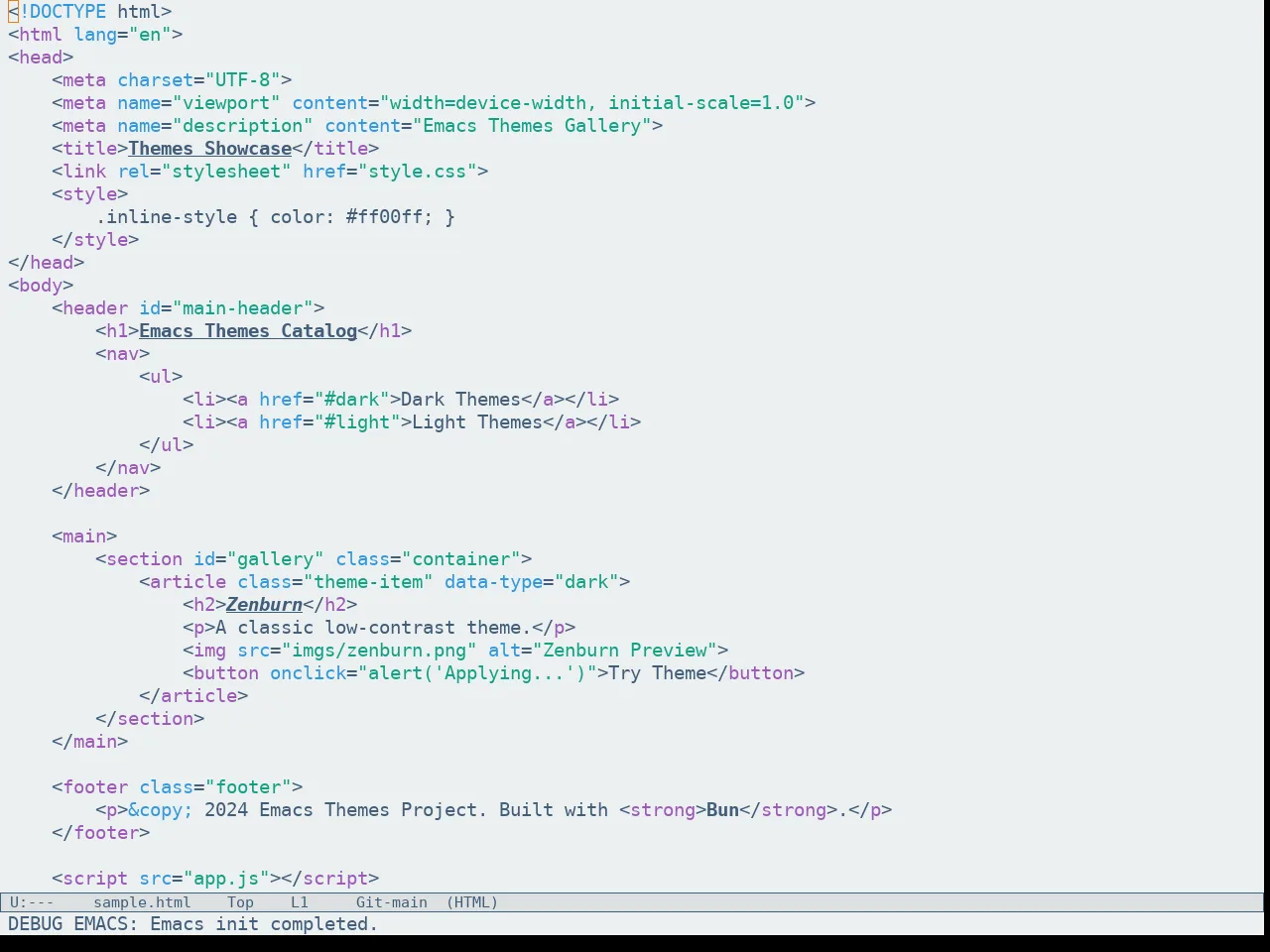Click the &copy; entity in footer
This screenshot has height=952, width=1270.
tap(161, 810)
